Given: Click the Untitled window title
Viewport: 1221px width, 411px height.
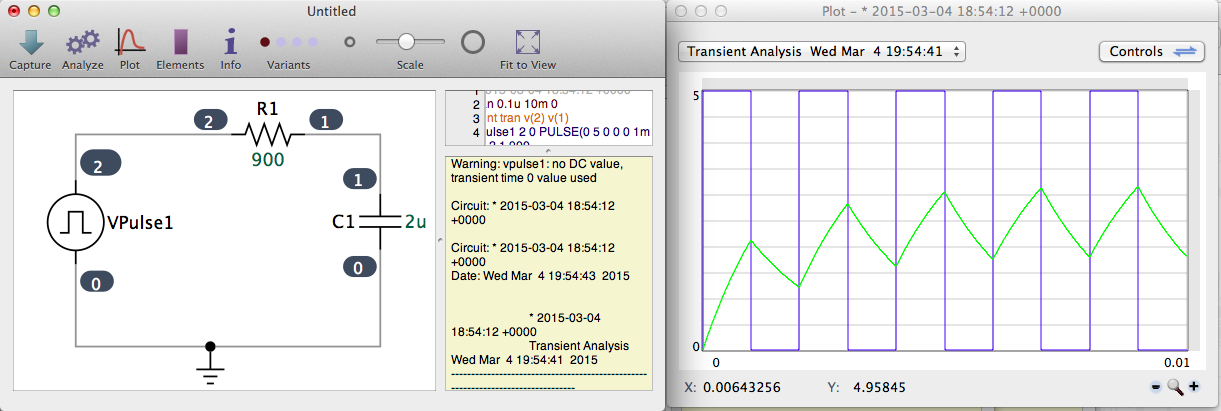Looking at the screenshot, I should tap(331, 11).
